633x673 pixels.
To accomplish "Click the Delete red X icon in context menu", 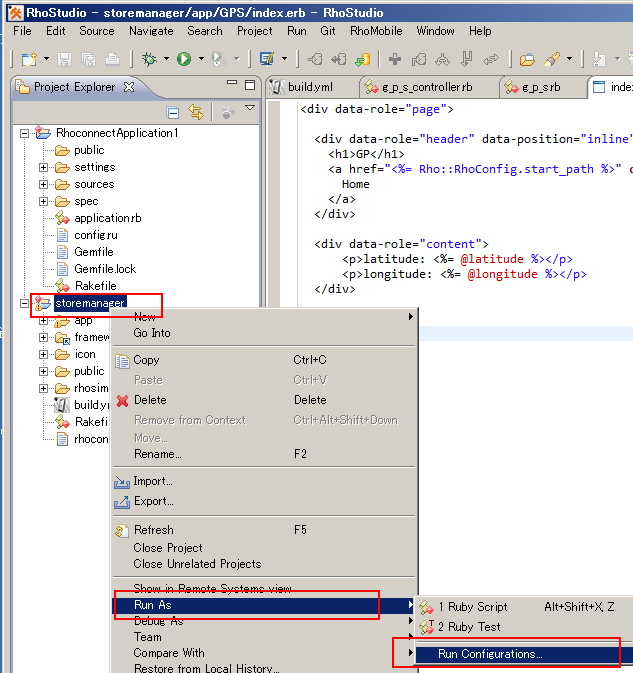I will tap(123, 400).
